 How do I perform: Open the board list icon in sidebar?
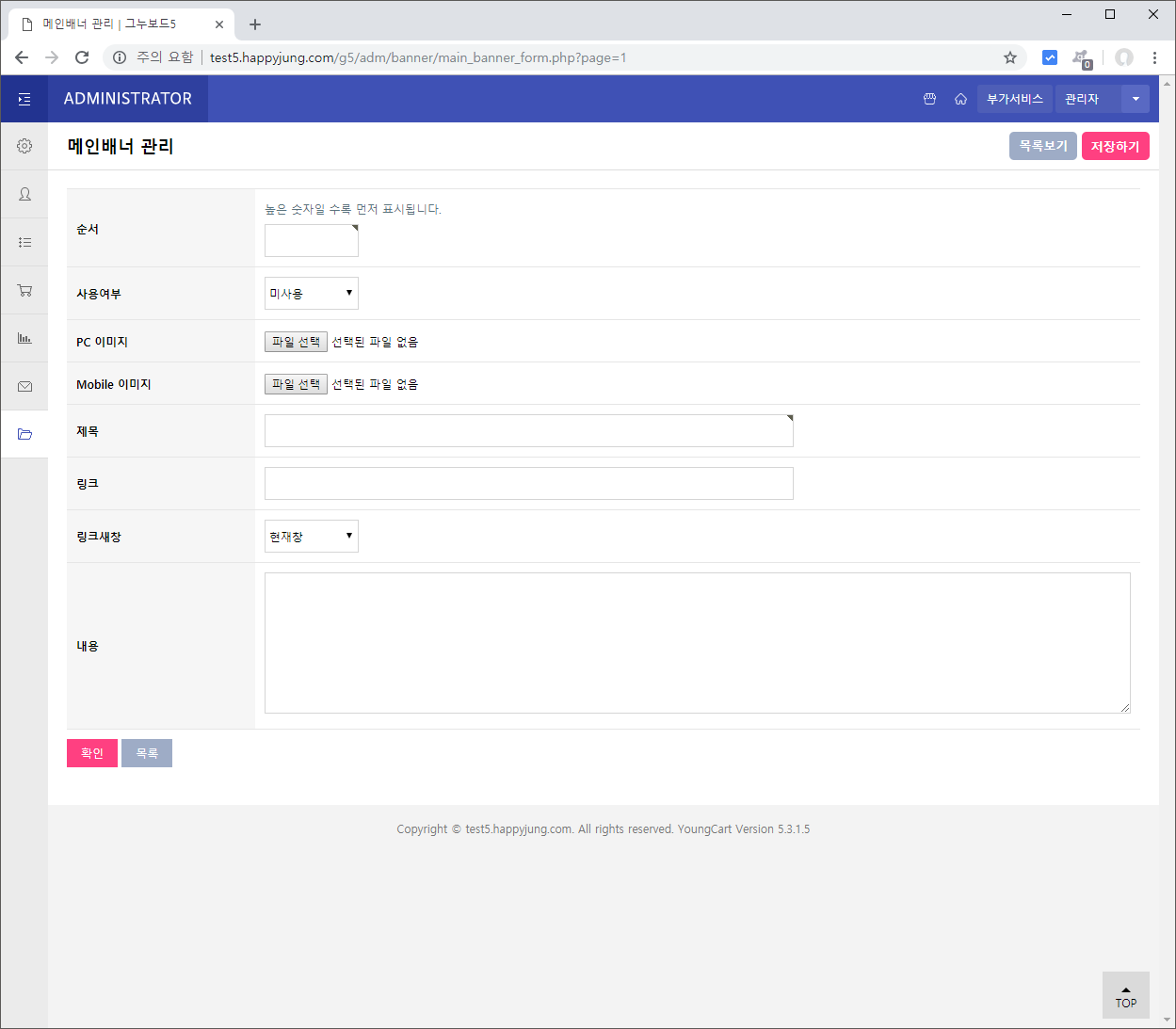[24, 242]
